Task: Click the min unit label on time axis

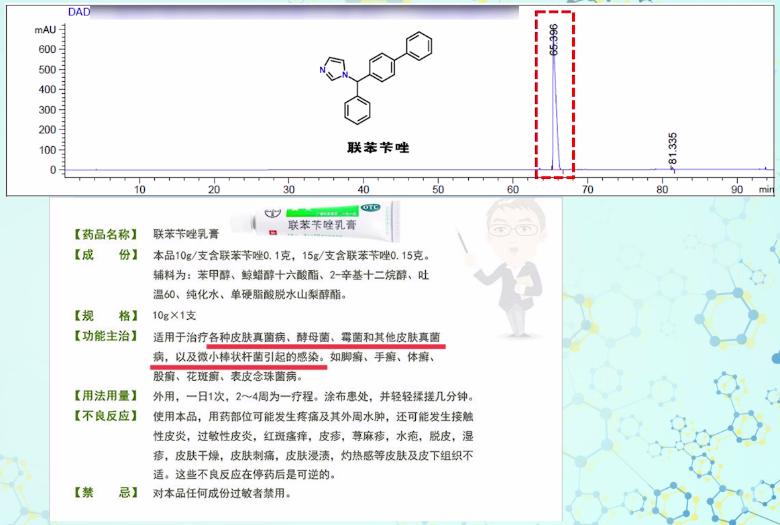Action: (x=766, y=189)
